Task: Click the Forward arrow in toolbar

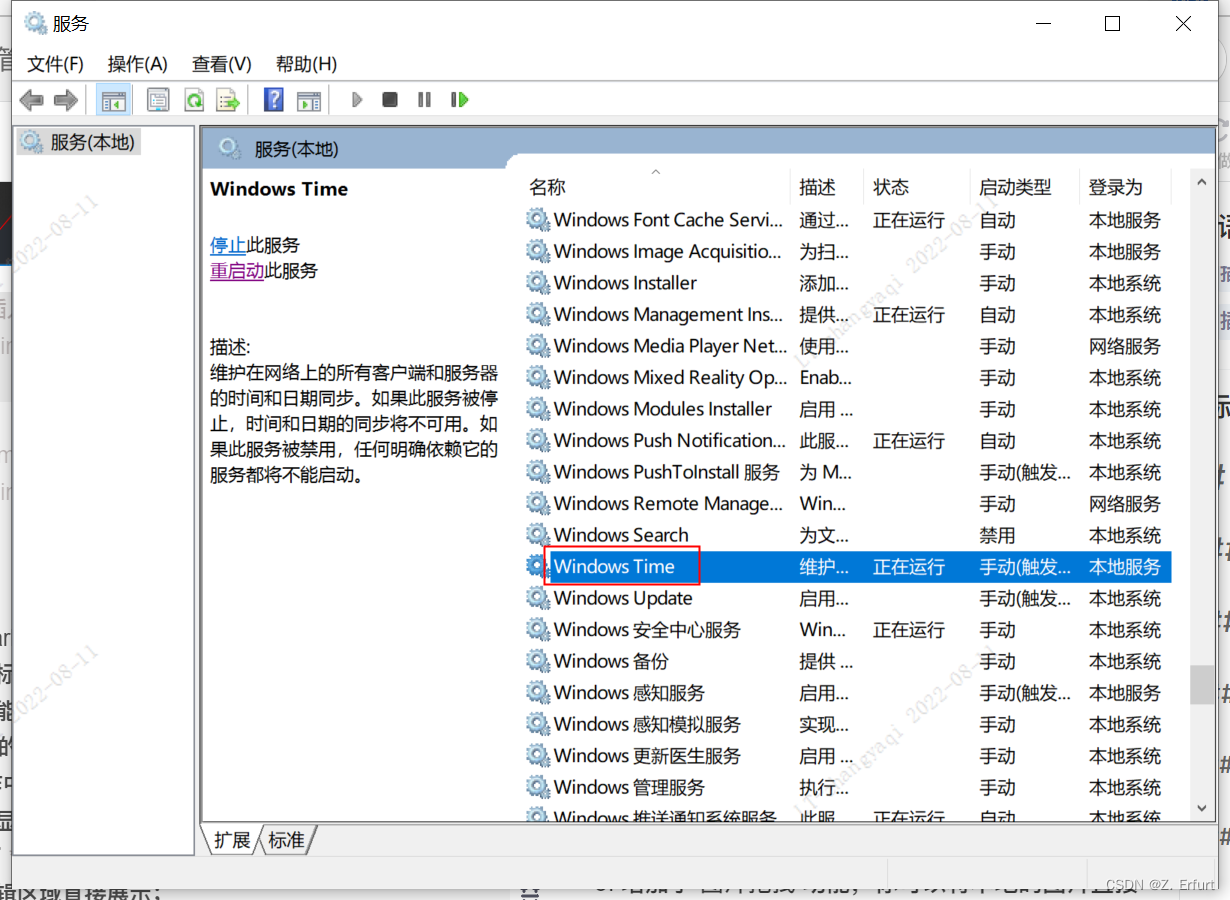Action: [x=66, y=100]
